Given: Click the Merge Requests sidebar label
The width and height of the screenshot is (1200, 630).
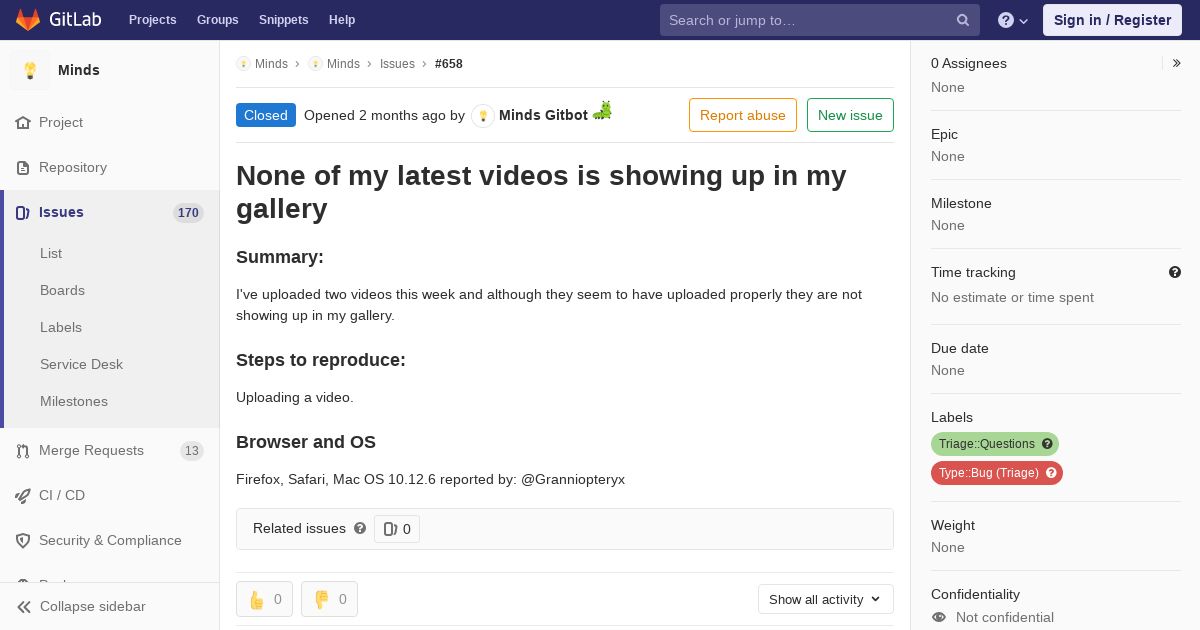Looking at the screenshot, I should tap(91, 450).
